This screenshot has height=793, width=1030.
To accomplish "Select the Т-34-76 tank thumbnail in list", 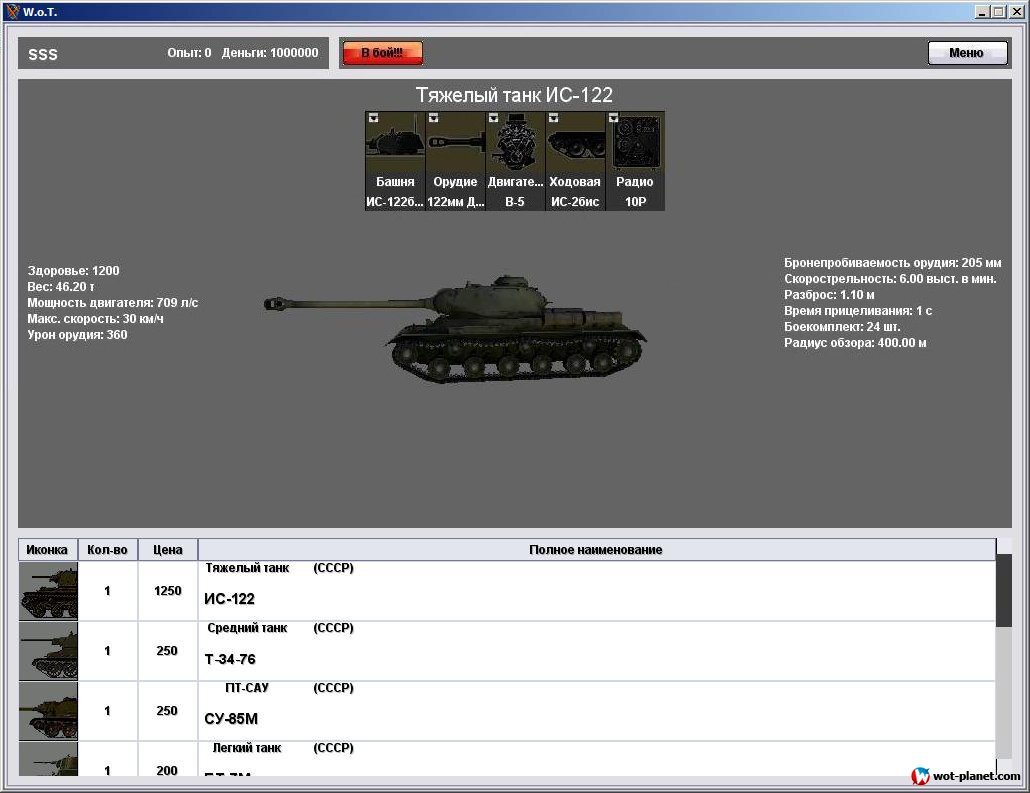I will [x=49, y=651].
